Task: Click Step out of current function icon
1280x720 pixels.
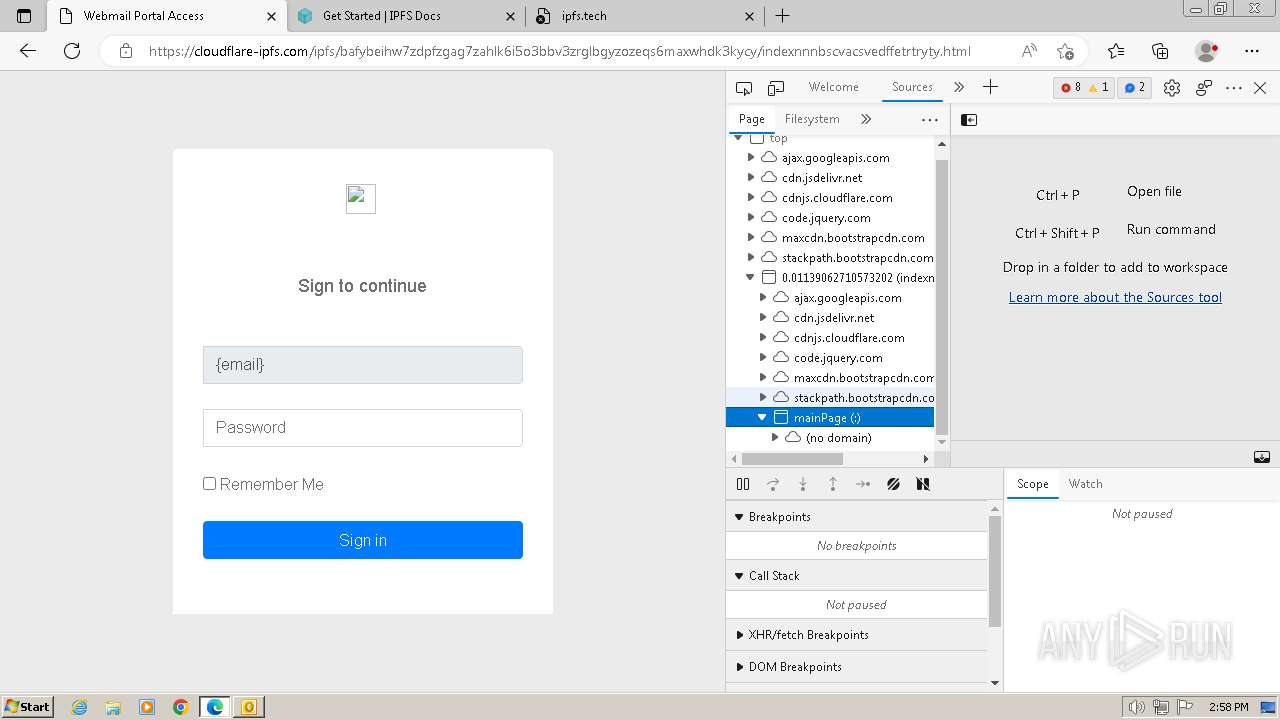Action: tap(833, 484)
